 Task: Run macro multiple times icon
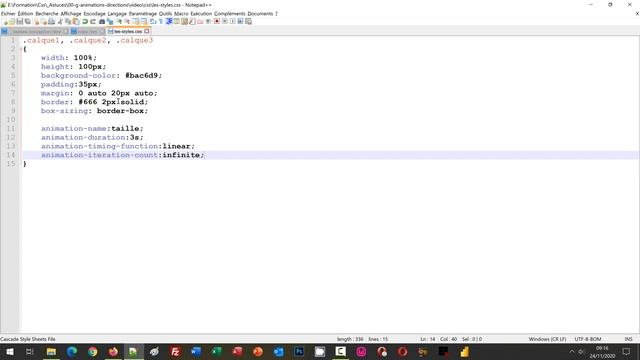coord(240,21)
